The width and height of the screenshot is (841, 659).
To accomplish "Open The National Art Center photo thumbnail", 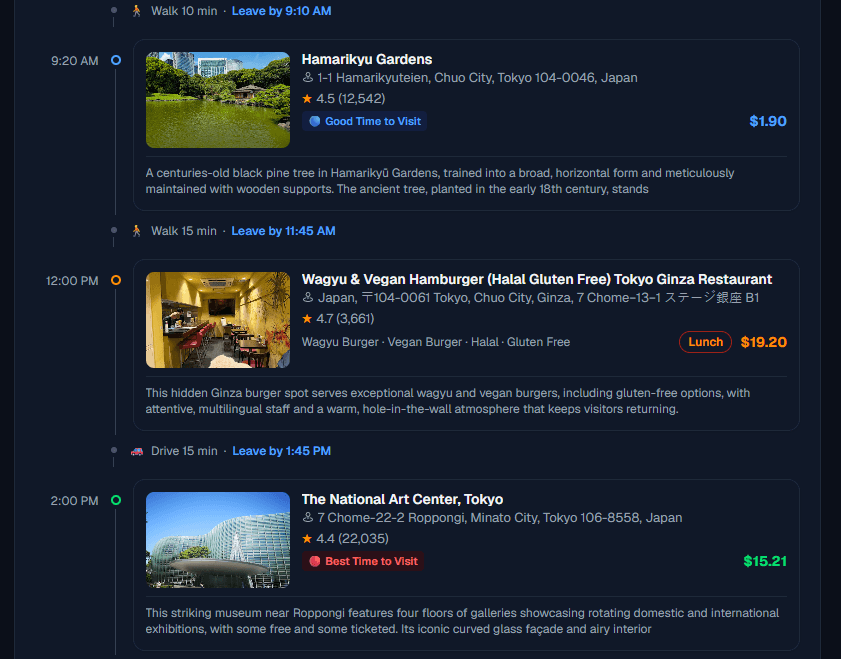I will (x=218, y=540).
